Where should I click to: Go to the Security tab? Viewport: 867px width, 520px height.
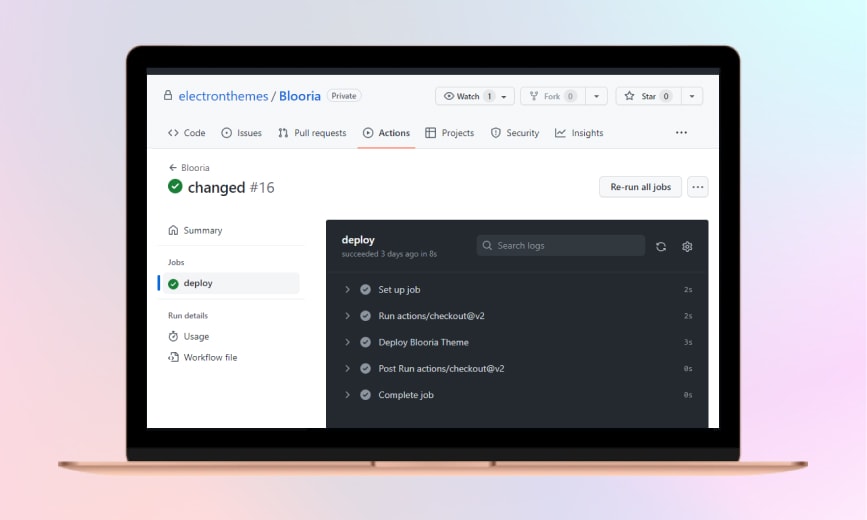[x=515, y=133]
